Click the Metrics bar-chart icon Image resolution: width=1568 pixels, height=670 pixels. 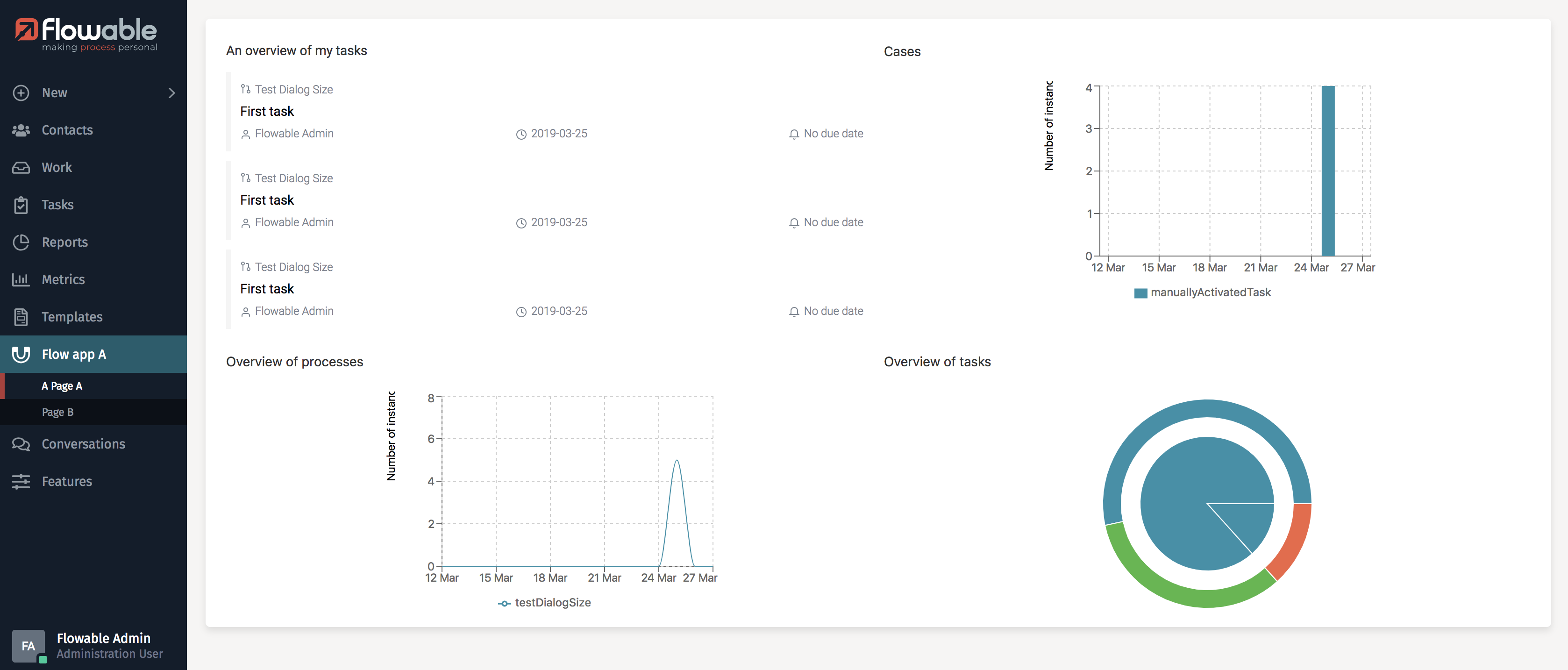click(x=21, y=279)
